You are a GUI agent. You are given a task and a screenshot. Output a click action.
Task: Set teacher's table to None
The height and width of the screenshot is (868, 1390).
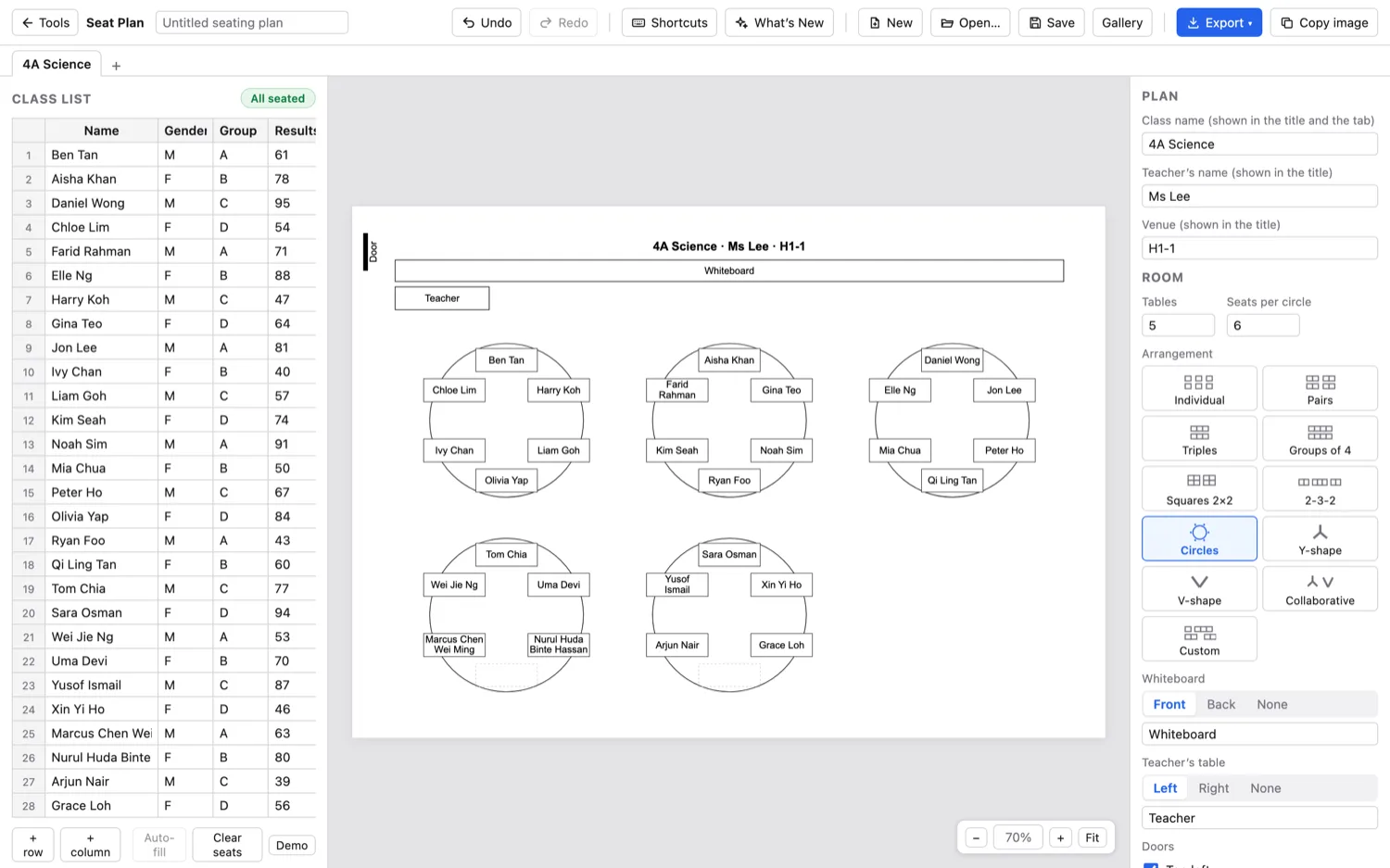[x=1265, y=788]
